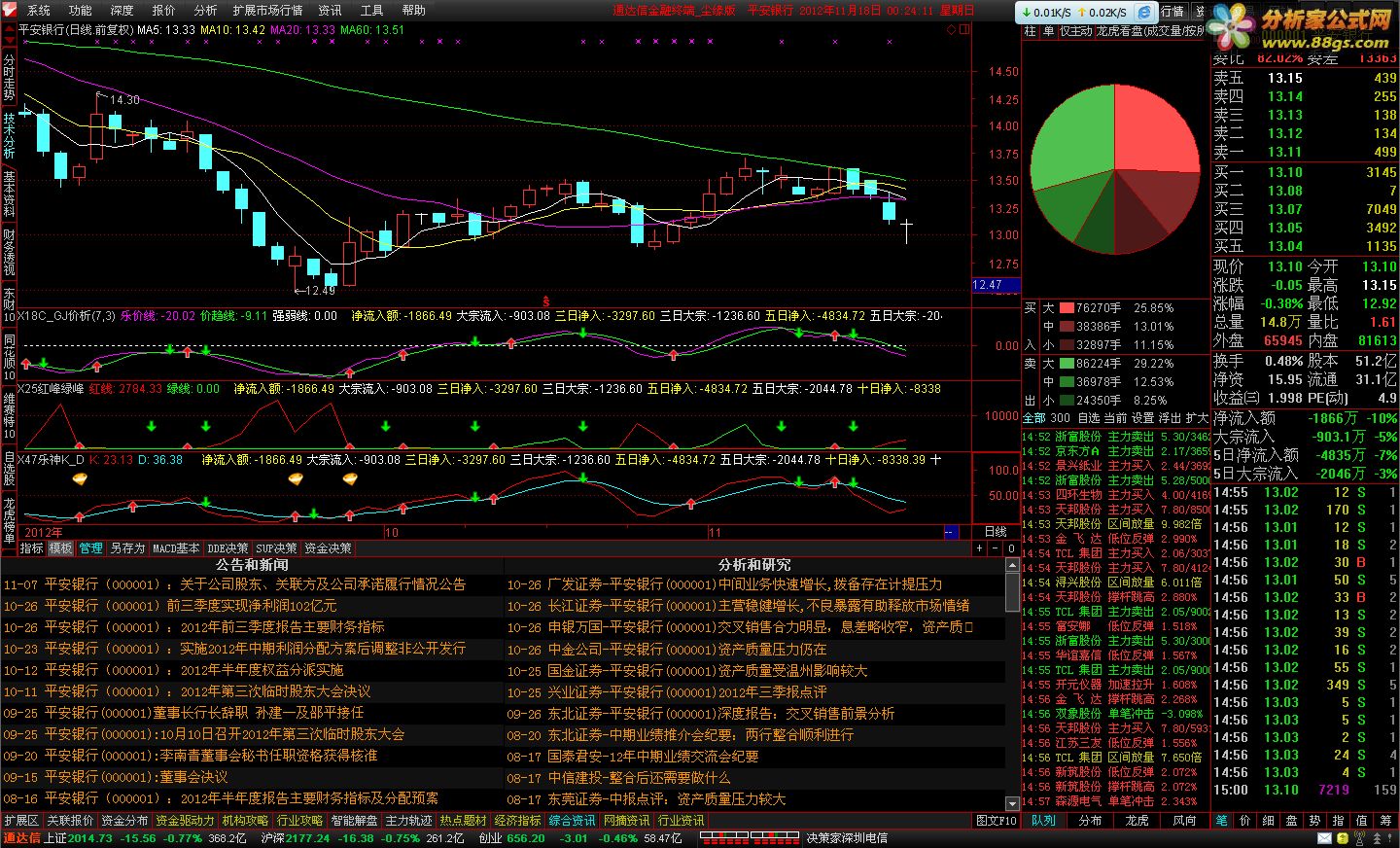Viewport: 1400px width, 848px height.
Task: Open the 主力轨迹 bottom tab
Action: [x=408, y=821]
